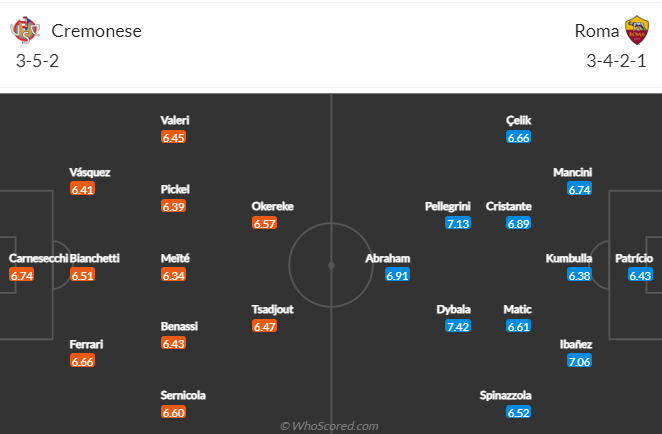Viewport: 662px width, 434px height.
Task: Select Dybala's 7.42 rating badge
Action: click(458, 326)
